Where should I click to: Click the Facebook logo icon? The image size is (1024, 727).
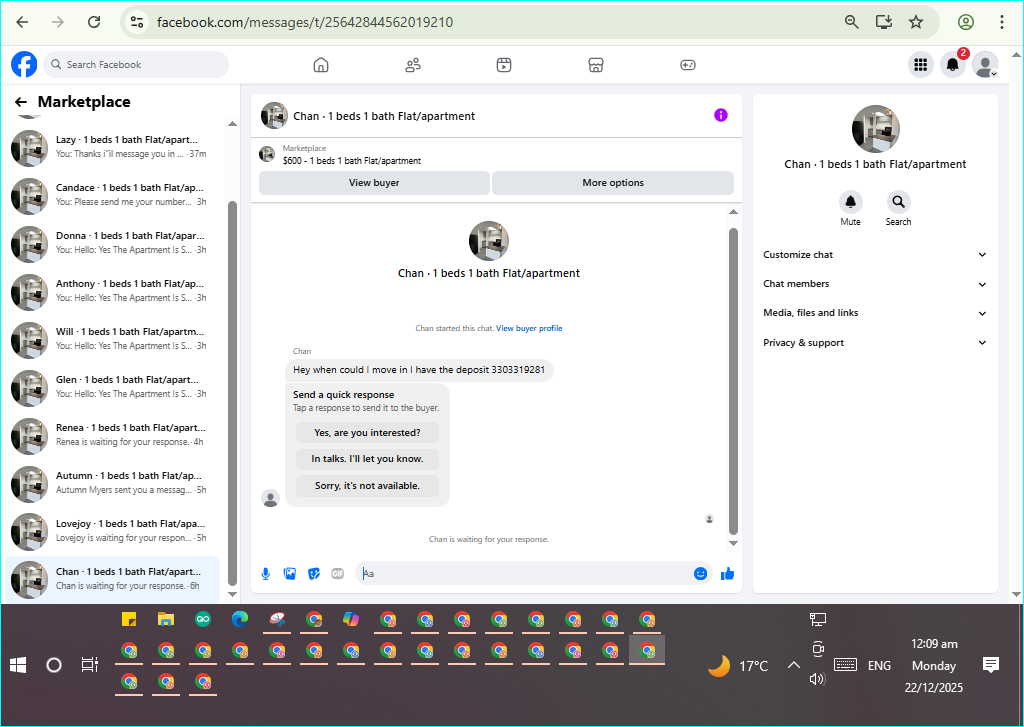coord(24,65)
